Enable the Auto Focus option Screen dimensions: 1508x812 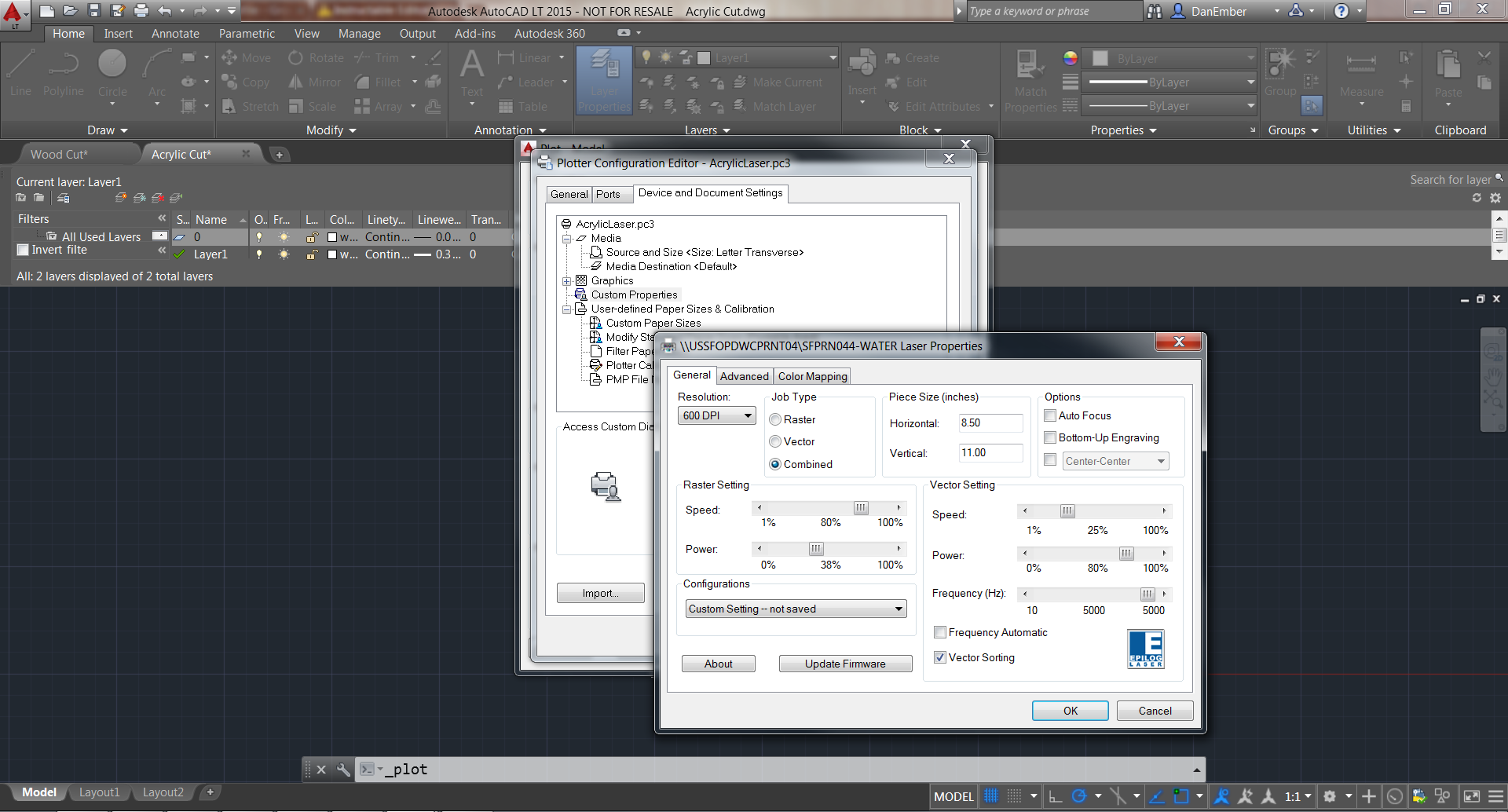pyautogui.click(x=1050, y=415)
